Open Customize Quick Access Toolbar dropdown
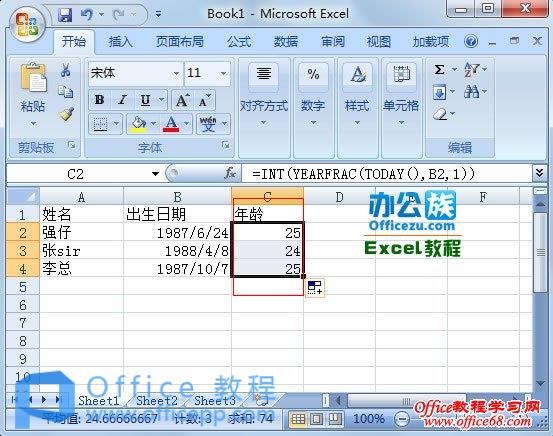Screen dimensions: 553x436 [158, 14]
